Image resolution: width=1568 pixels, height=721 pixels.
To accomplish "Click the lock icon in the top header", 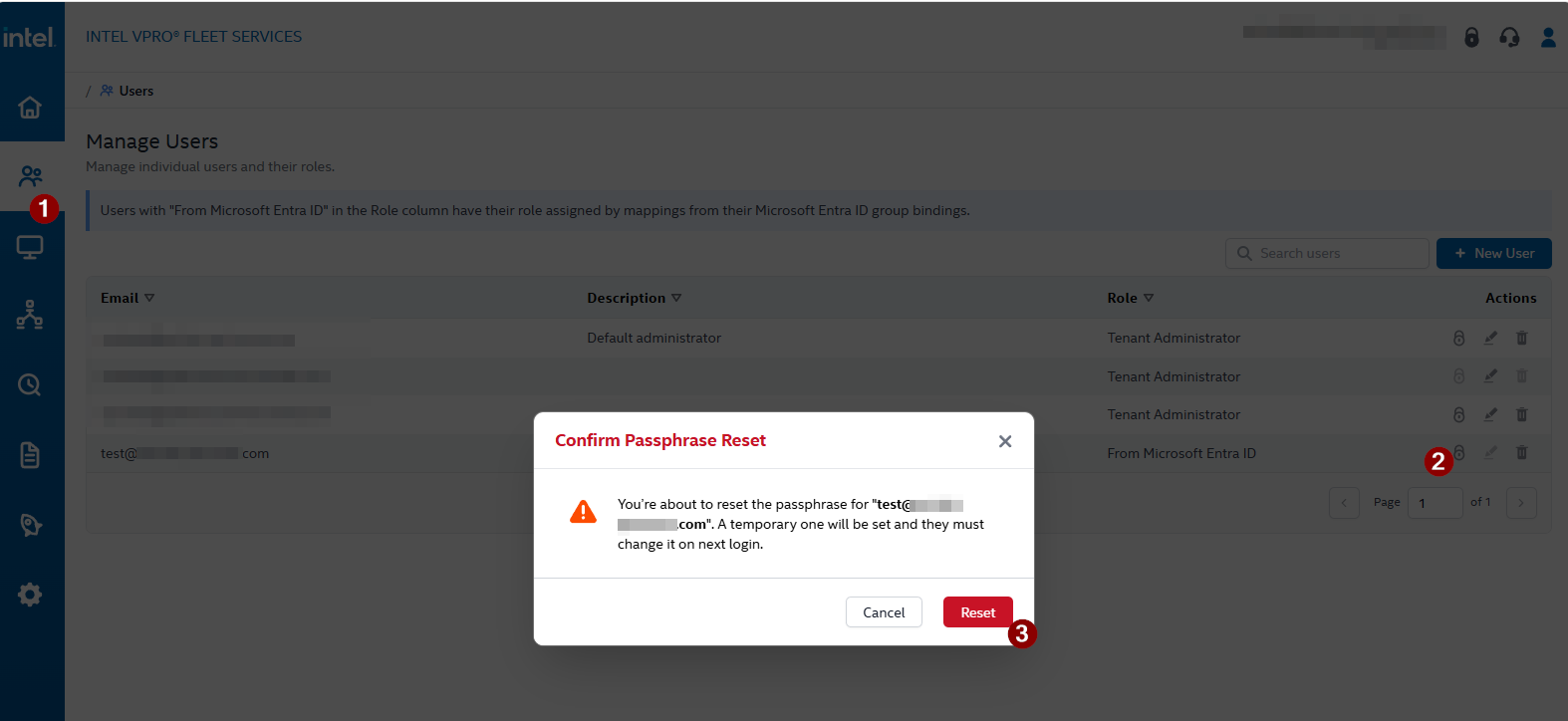I will pyautogui.click(x=1471, y=38).
